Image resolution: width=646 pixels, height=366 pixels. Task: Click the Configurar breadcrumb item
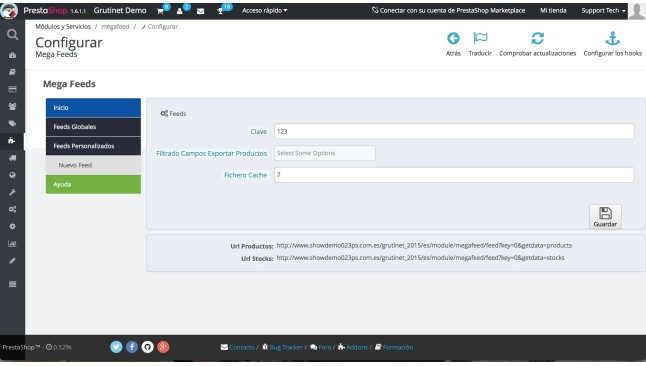coord(159,26)
